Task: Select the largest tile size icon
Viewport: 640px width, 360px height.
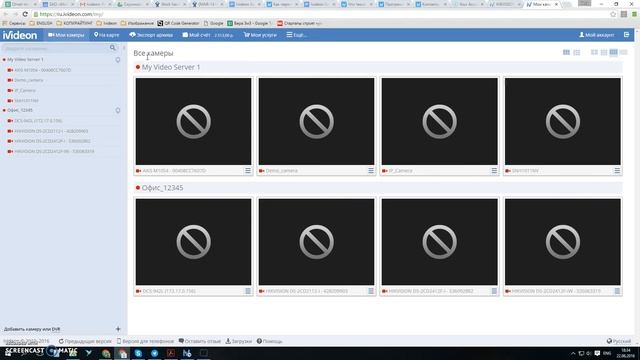Action: pyautogui.click(x=624, y=52)
